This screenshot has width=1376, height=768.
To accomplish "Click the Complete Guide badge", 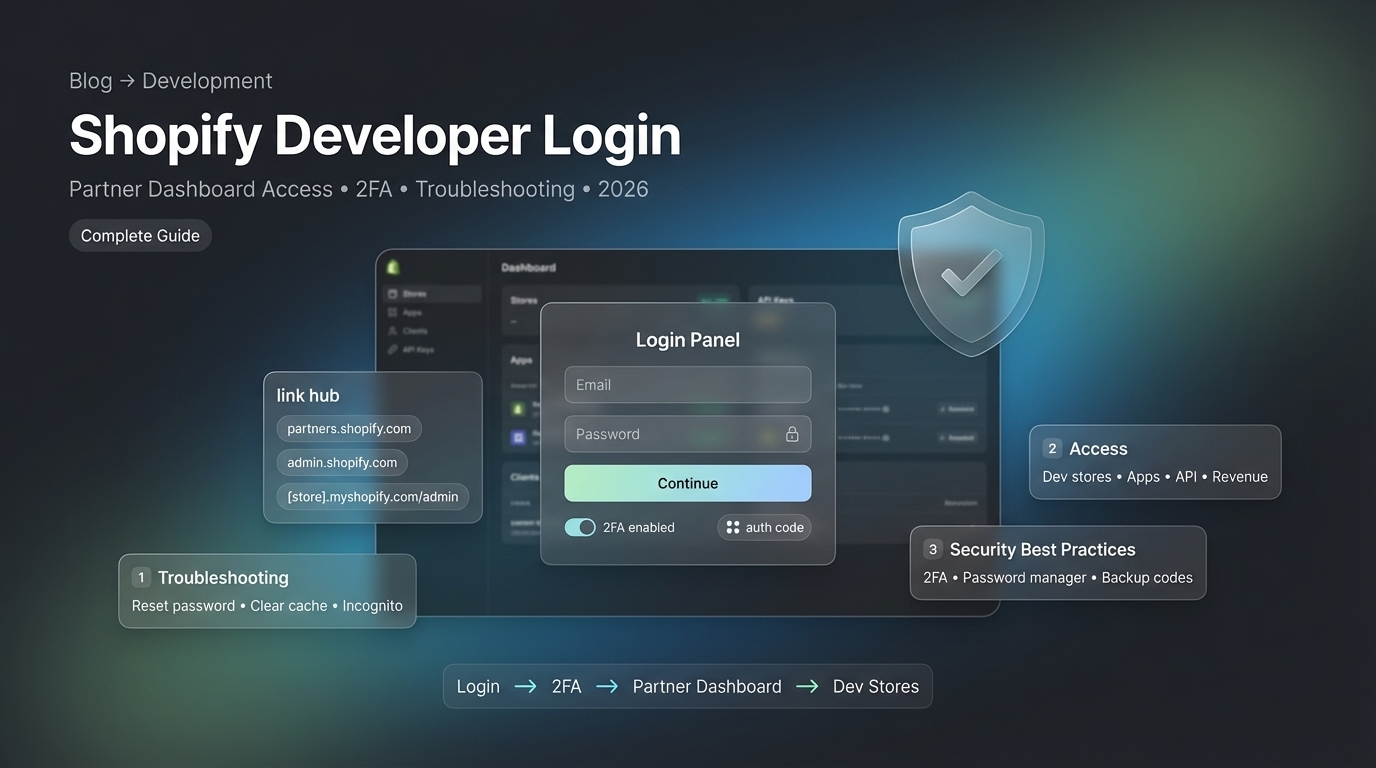I will 140,235.
